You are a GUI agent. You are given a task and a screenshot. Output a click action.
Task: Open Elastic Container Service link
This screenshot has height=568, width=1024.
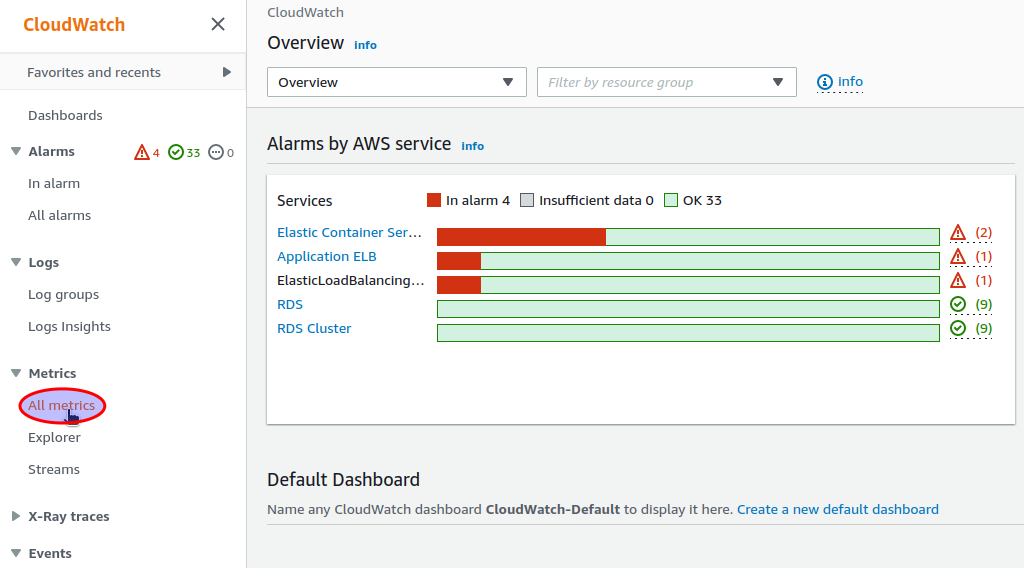[349, 232]
